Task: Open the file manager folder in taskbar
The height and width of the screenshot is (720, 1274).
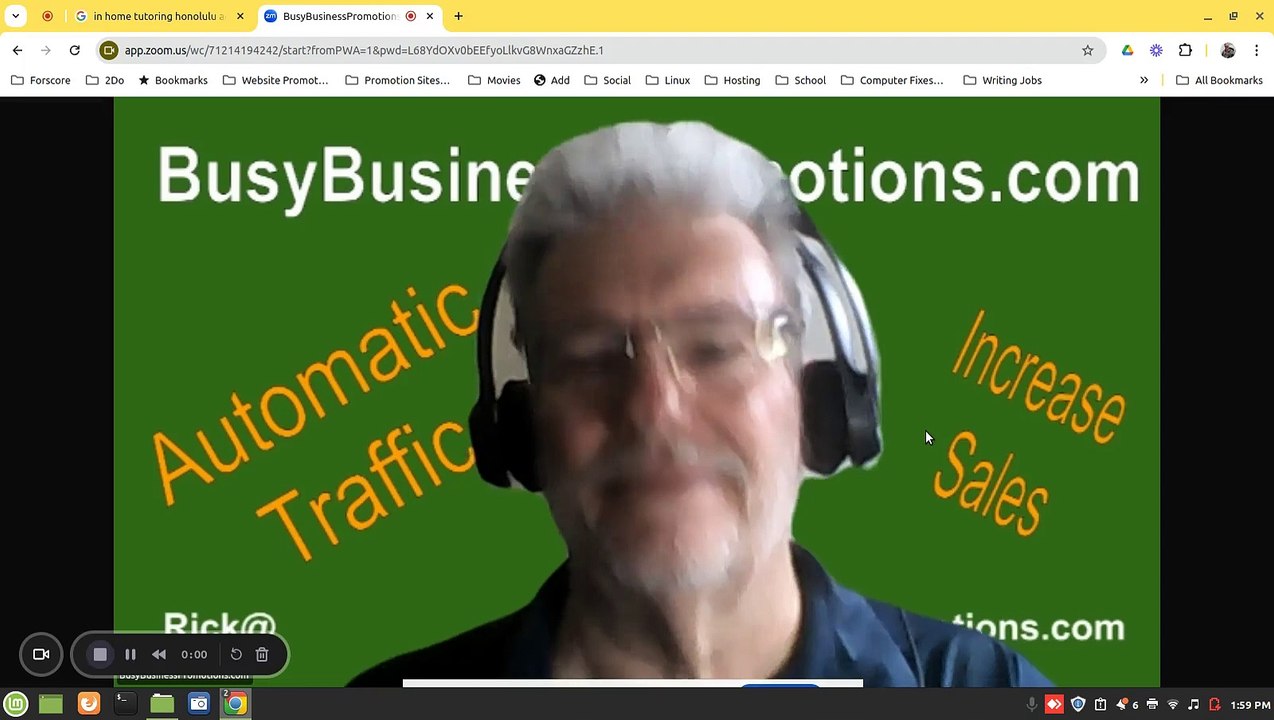Action: (x=162, y=704)
